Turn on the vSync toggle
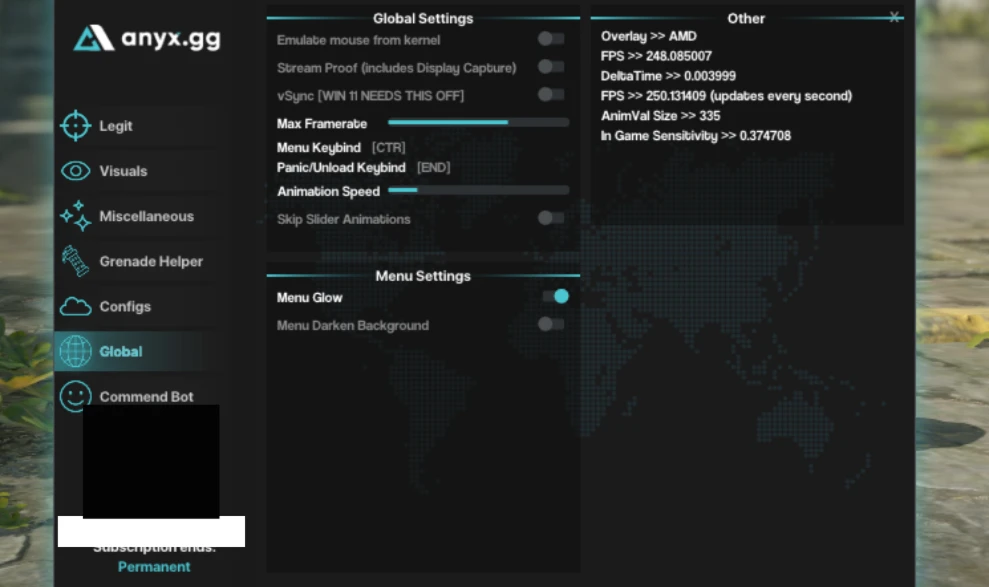The height and width of the screenshot is (587, 989). click(551, 95)
